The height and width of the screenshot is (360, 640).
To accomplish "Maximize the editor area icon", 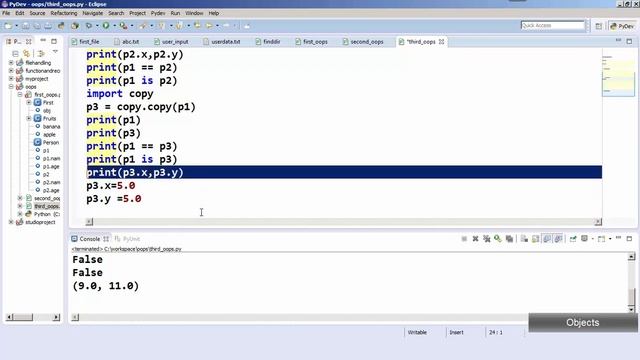I will [629, 41].
